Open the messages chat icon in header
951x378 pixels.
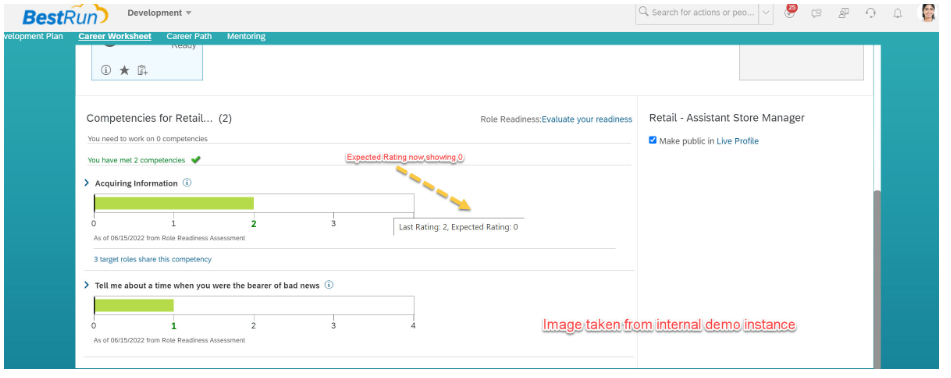[x=816, y=13]
